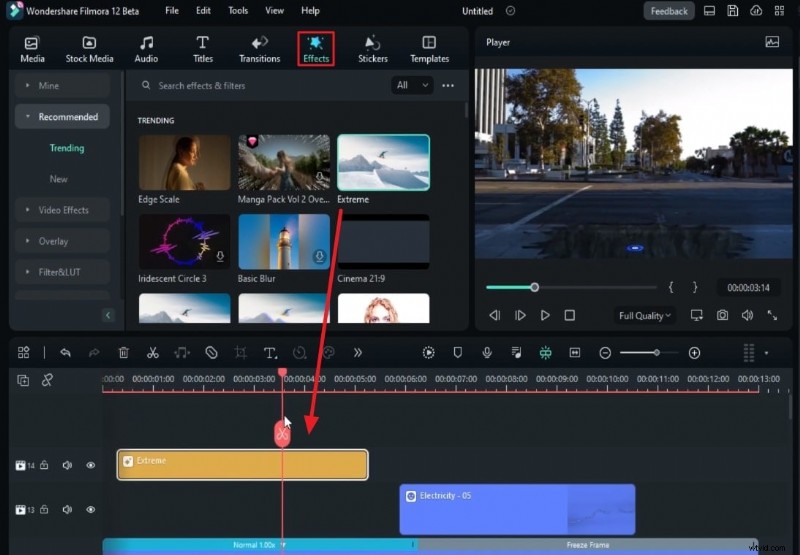Select the Text tool icon in timeline toolbar
The image size is (800, 555).
click(x=270, y=353)
